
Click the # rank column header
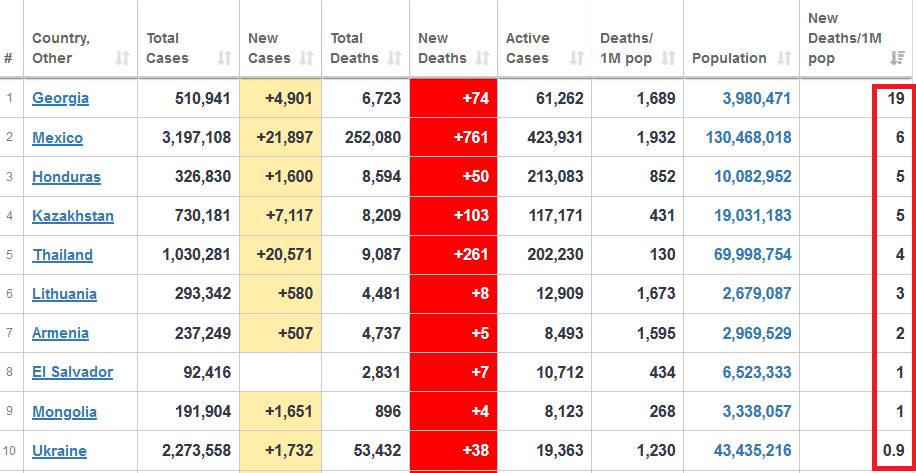[x=8, y=59]
